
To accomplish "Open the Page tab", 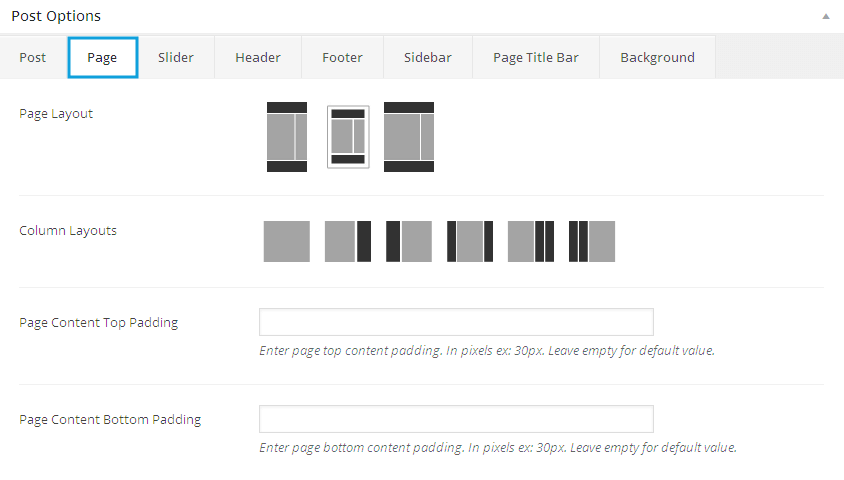I will tap(102, 57).
